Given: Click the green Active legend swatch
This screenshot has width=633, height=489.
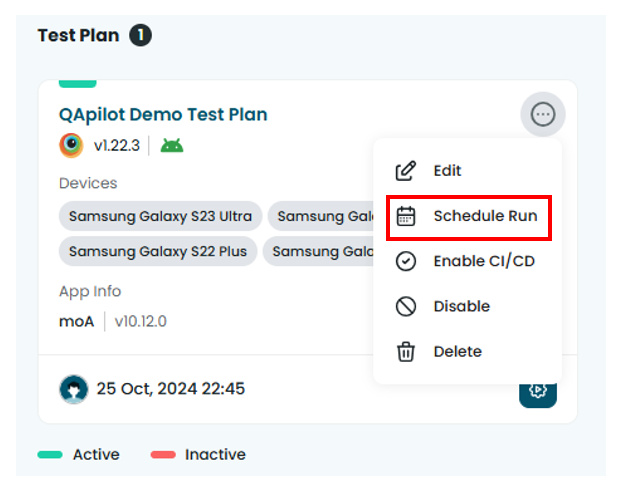Looking at the screenshot, I should pyautogui.click(x=50, y=455).
